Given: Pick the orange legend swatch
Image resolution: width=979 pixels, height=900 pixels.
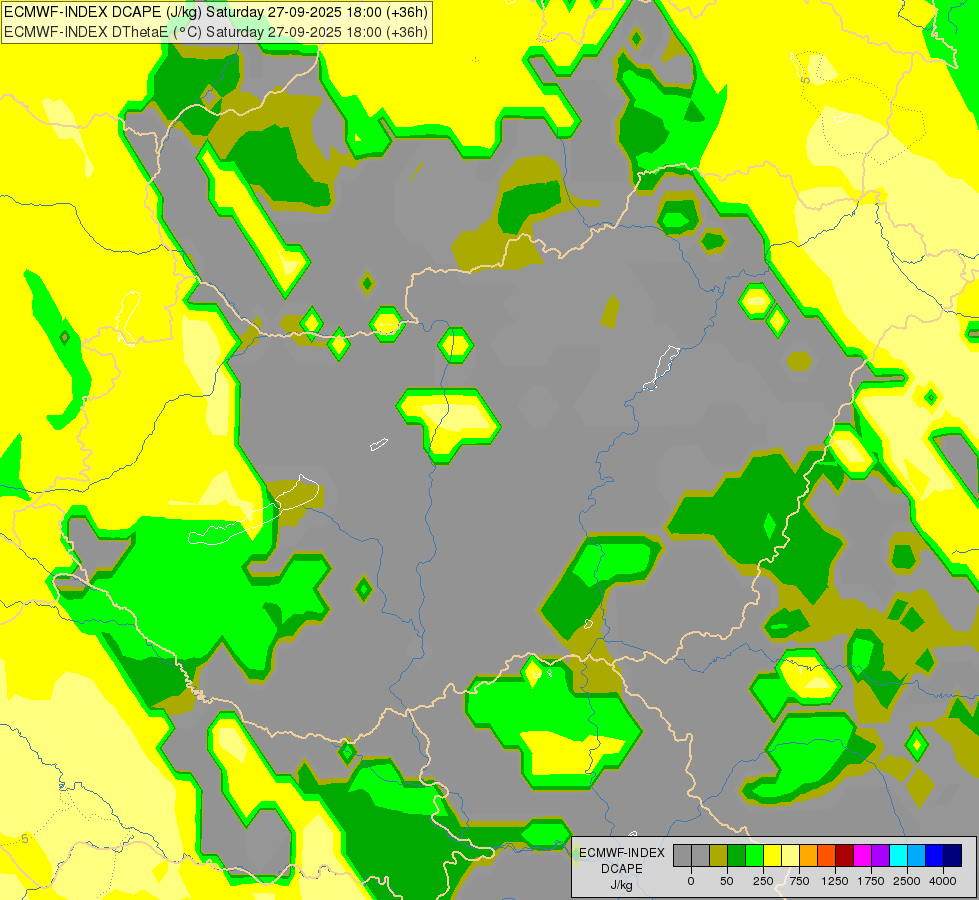Looking at the screenshot, I should pos(809,856).
